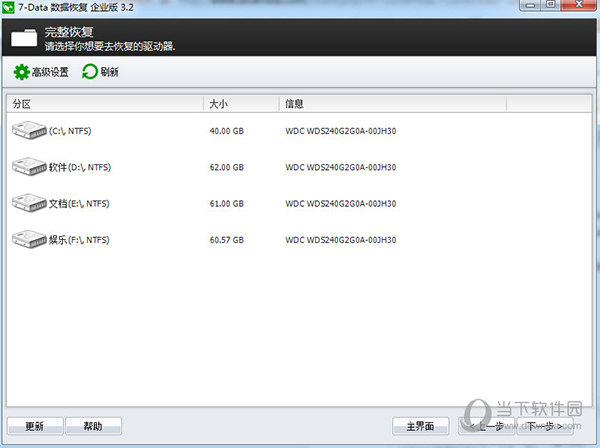Select the C:\ drive icon
This screenshot has width=600, height=448.
pos(29,130)
